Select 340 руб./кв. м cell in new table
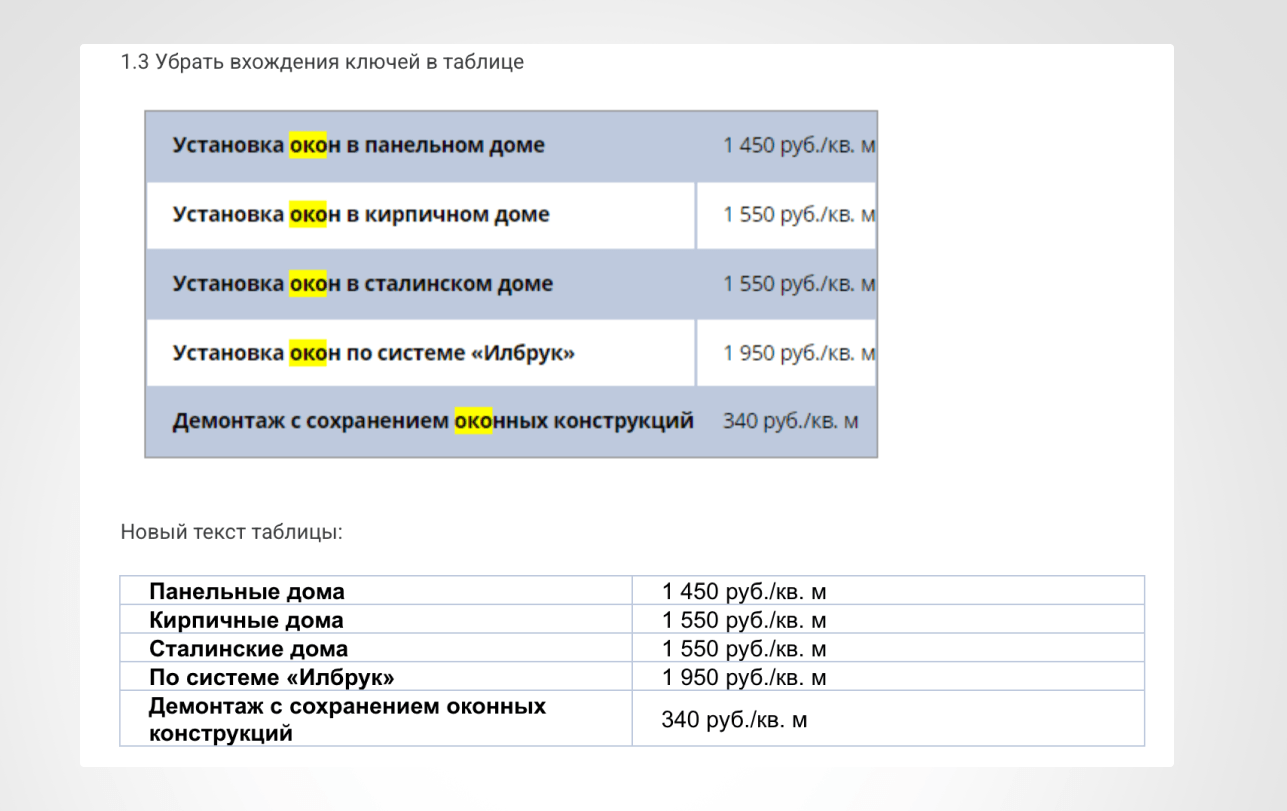 [x=888, y=719]
